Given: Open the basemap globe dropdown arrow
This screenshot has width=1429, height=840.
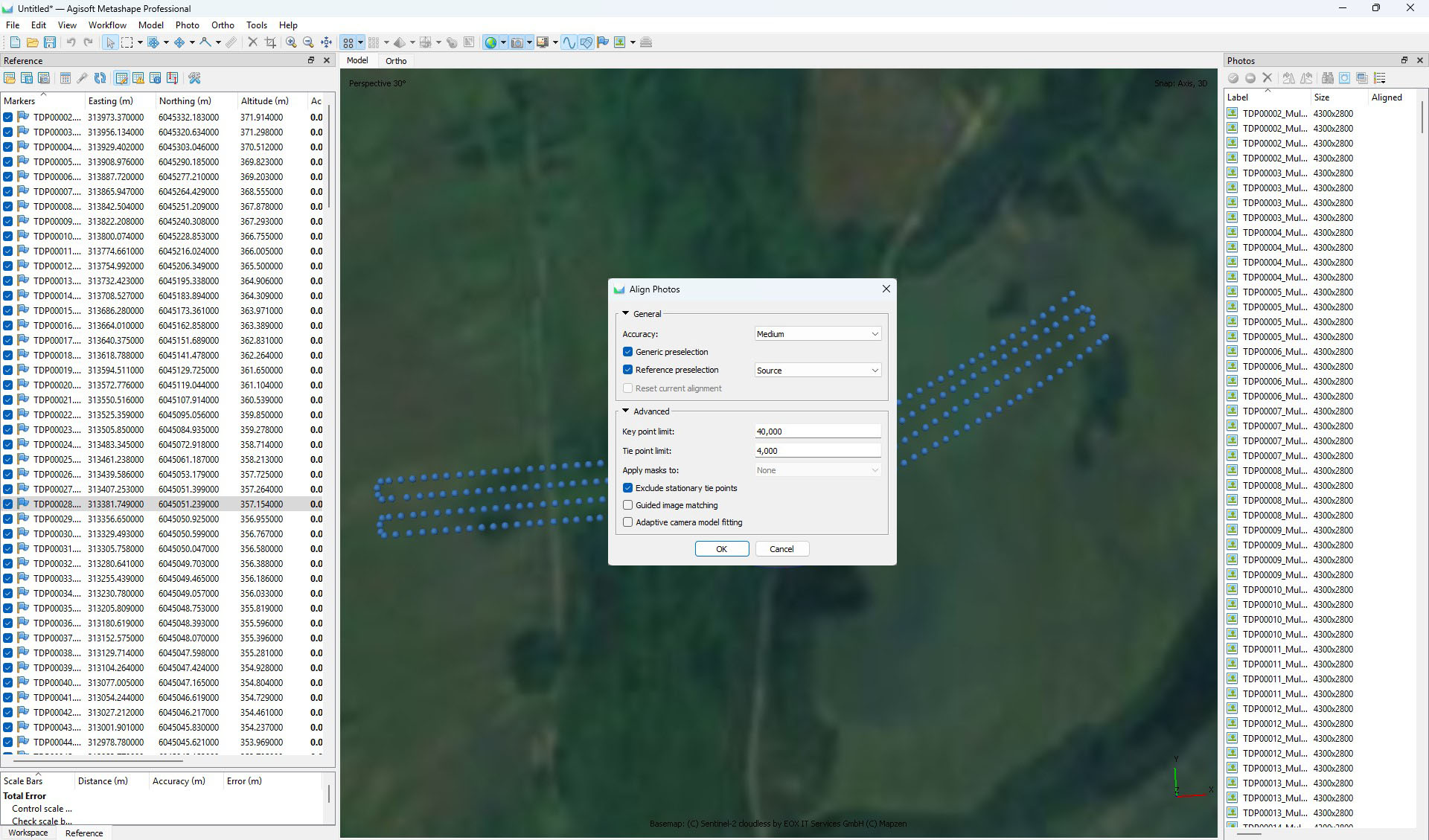Looking at the screenshot, I should (503, 42).
